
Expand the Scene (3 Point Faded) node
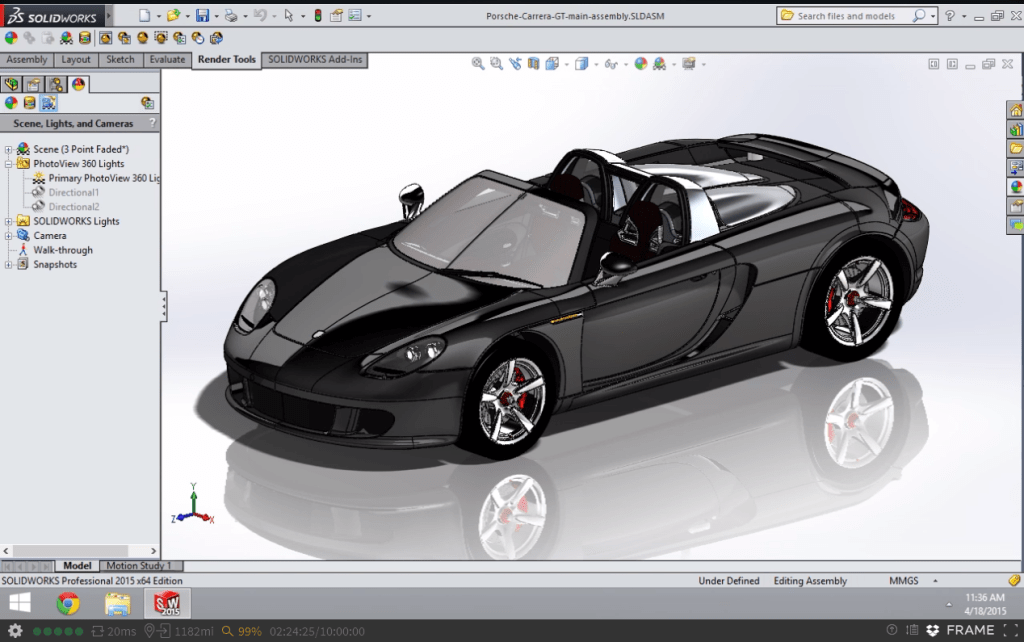(x=9, y=149)
